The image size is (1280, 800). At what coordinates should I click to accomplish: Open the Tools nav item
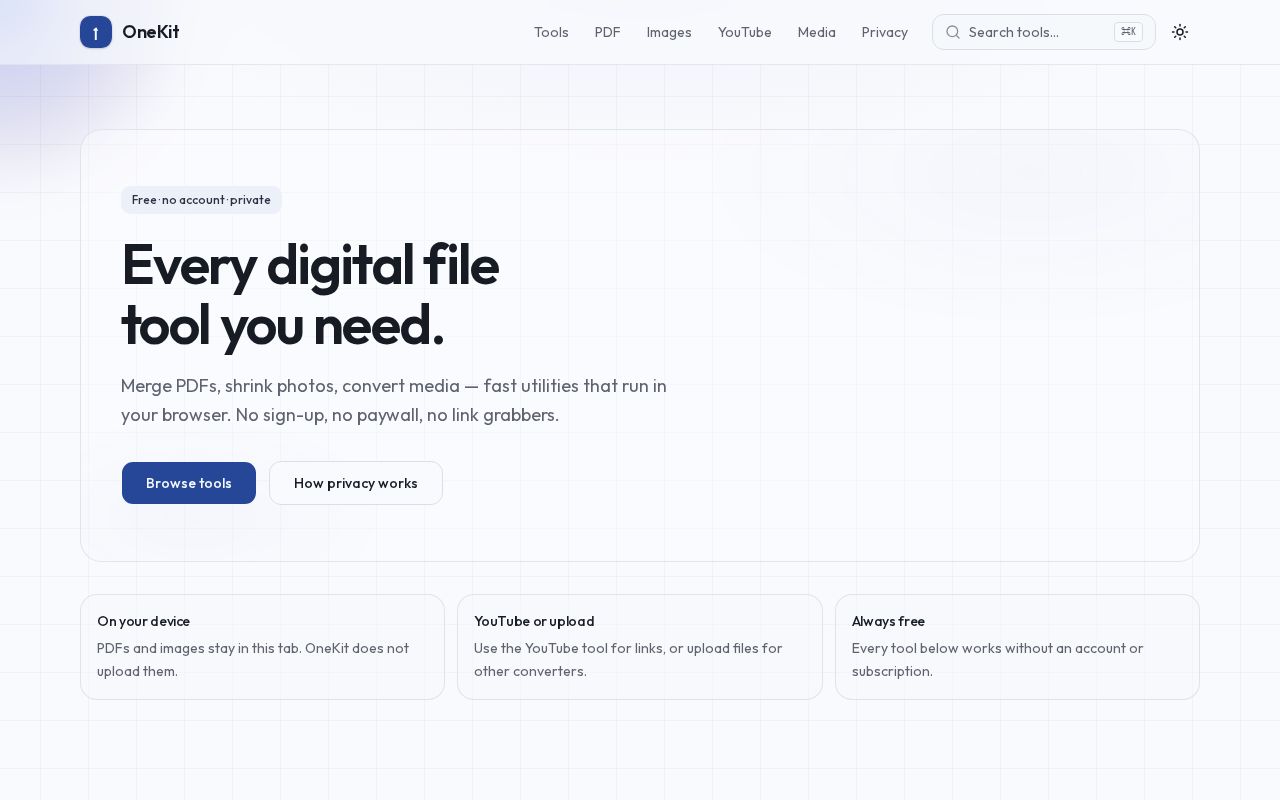551,32
